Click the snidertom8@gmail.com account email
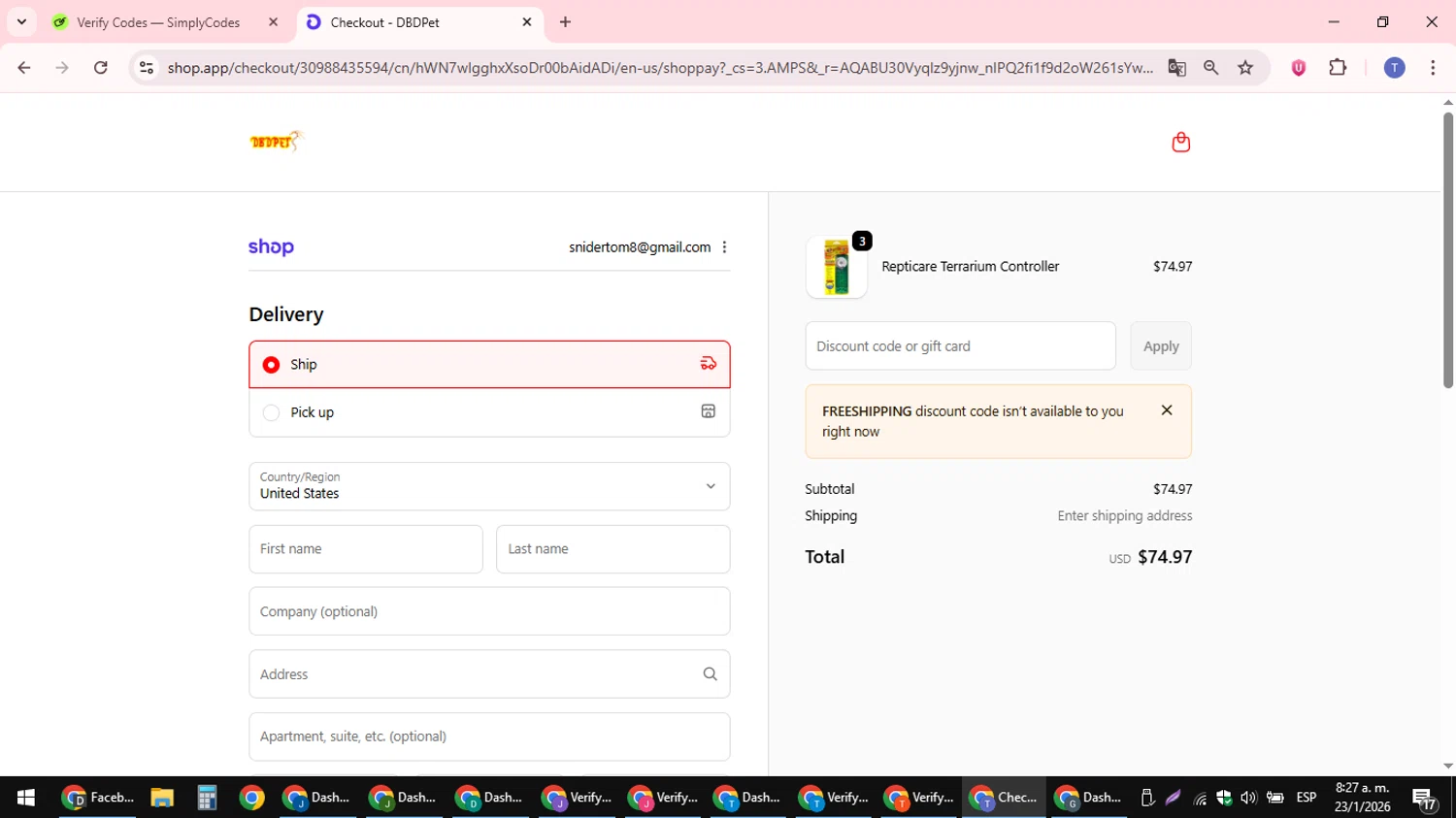This screenshot has width=1456, height=818. point(640,247)
